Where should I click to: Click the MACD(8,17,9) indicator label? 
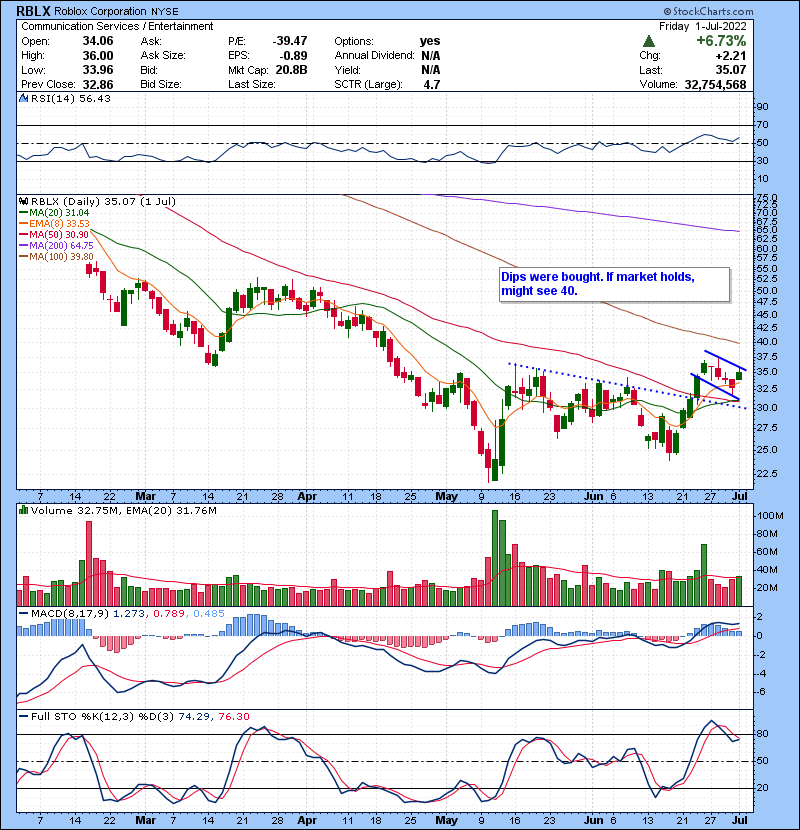[x=70, y=613]
